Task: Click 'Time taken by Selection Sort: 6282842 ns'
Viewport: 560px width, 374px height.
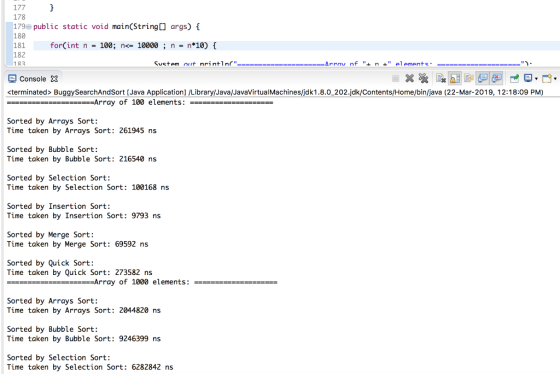Action: (90, 367)
